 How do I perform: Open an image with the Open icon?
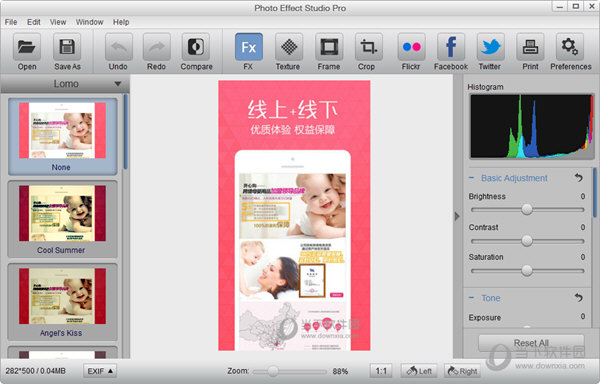[27, 47]
